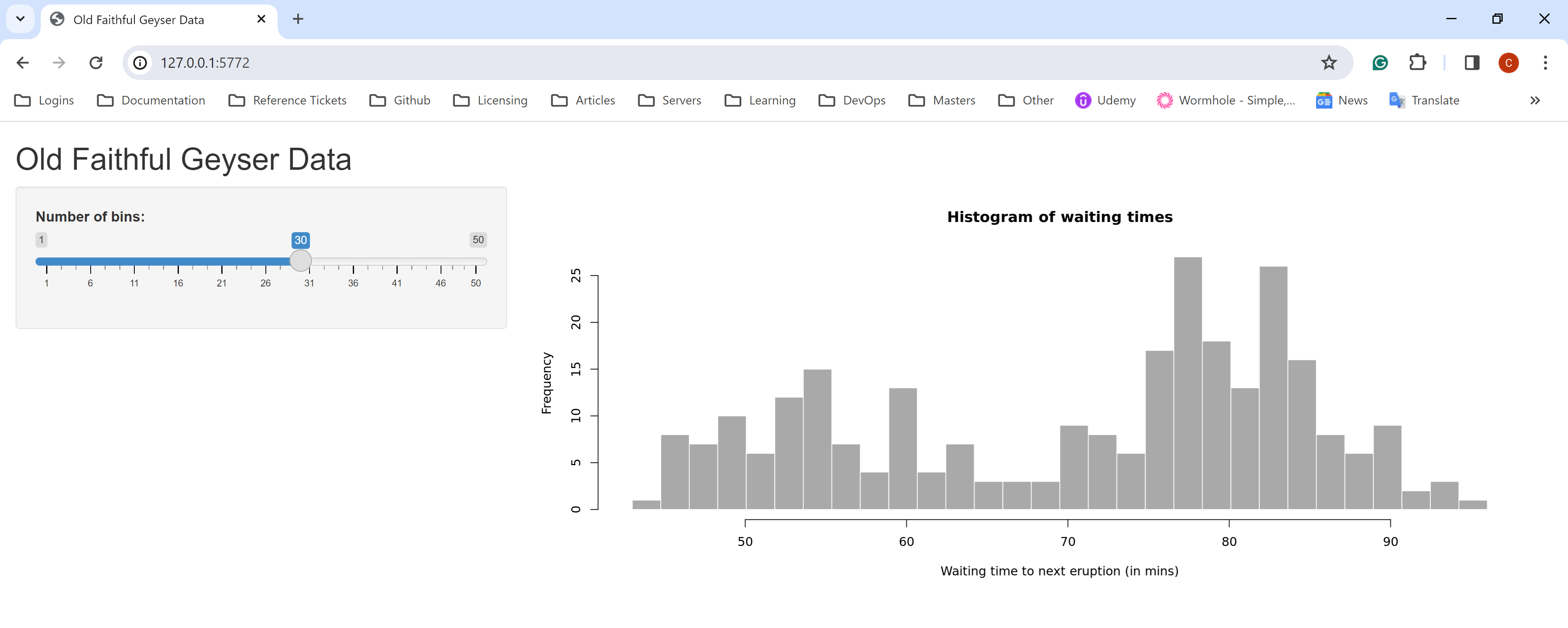View site information icon in address bar
This screenshot has height=628, width=1568.
(x=140, y=63)
